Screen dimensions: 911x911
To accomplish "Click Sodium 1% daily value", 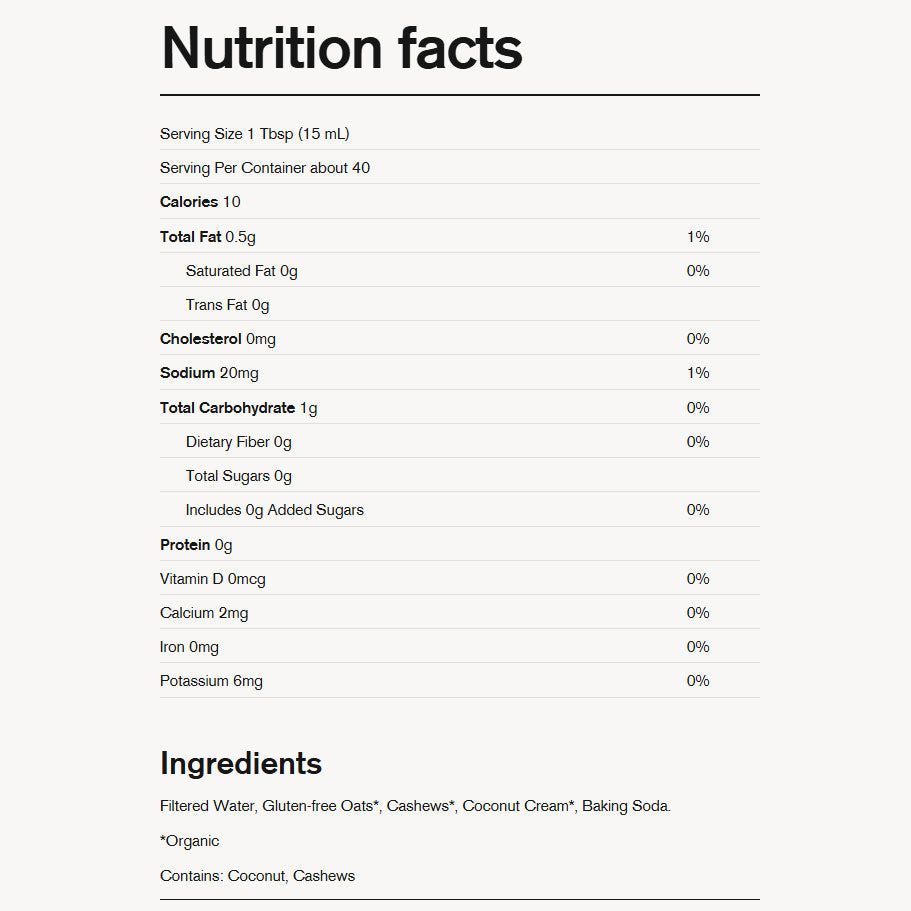I will point(698,373).
